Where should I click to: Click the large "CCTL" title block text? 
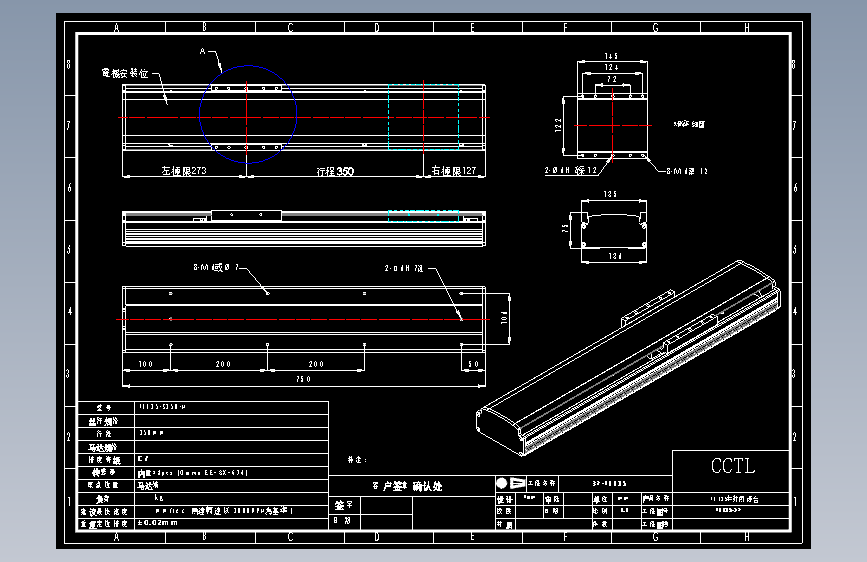click(x=733, y=466)
